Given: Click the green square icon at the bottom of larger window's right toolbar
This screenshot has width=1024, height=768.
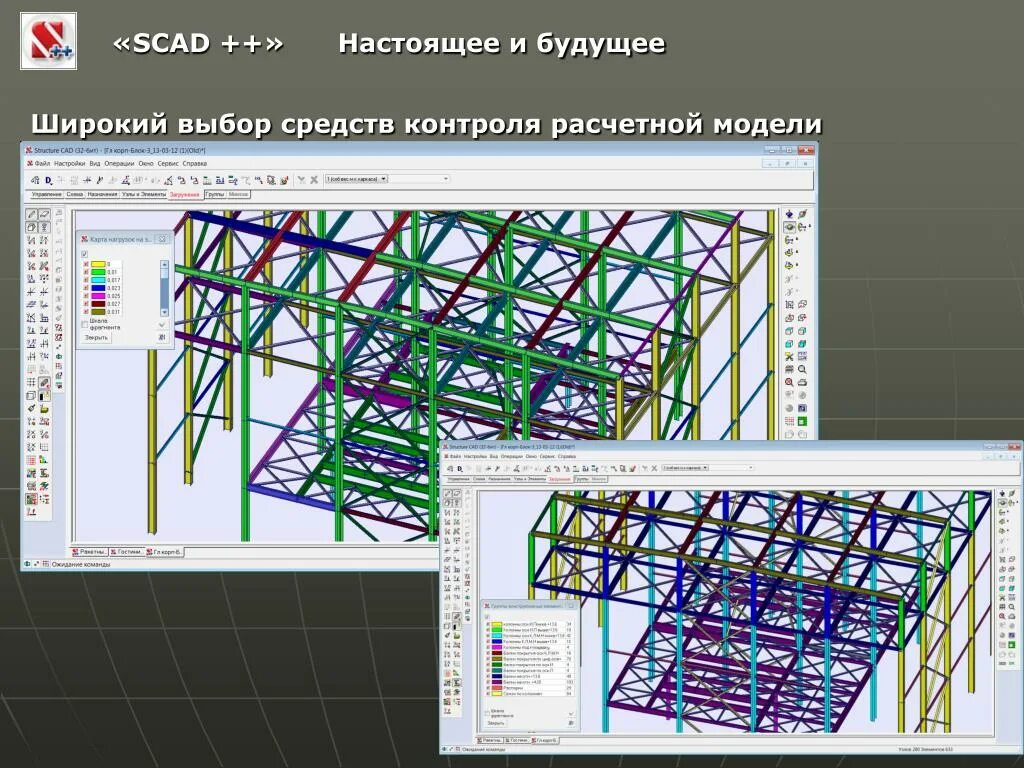Looking at the screenshot, I should pos(802,421).
